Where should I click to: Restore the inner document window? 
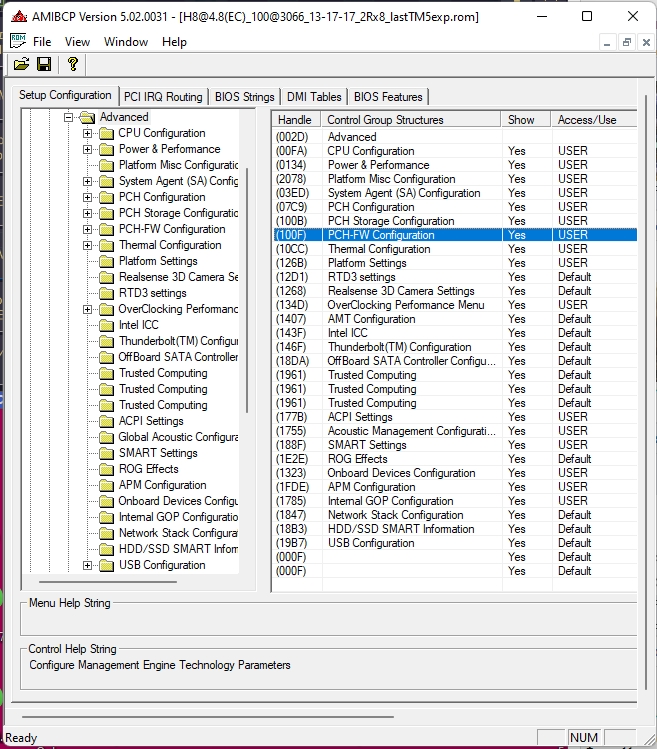point(626,43)
